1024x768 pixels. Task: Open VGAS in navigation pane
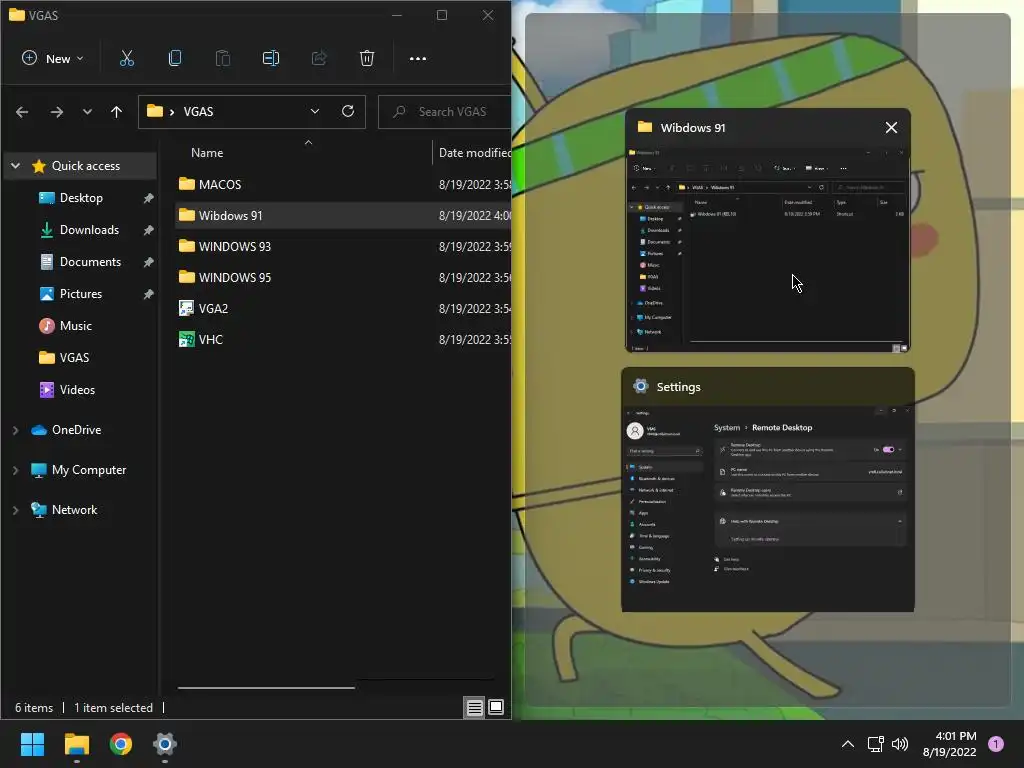click(74, 358)
